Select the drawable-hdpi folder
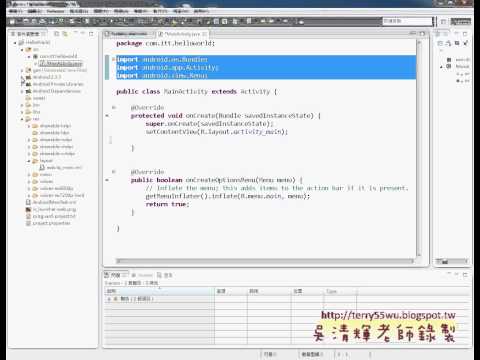The width and height of the screenshot is (480, 360). (x=52, y=126)
